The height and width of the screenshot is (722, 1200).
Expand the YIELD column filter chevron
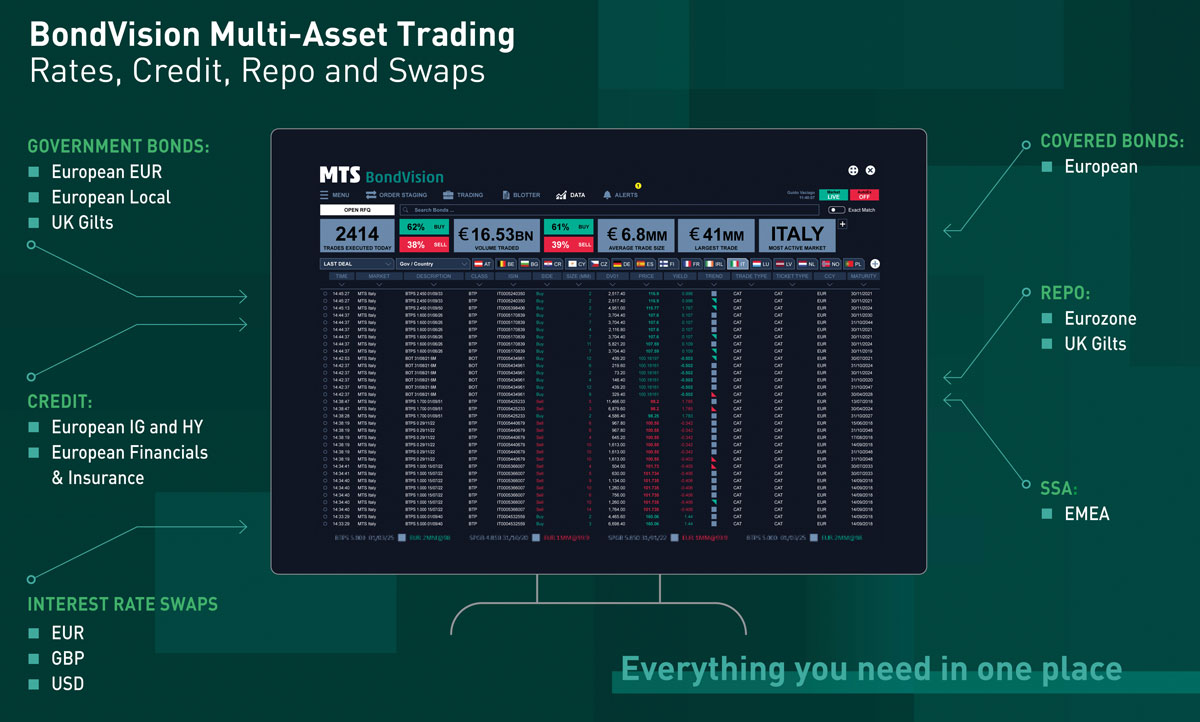tap(680, 285)
